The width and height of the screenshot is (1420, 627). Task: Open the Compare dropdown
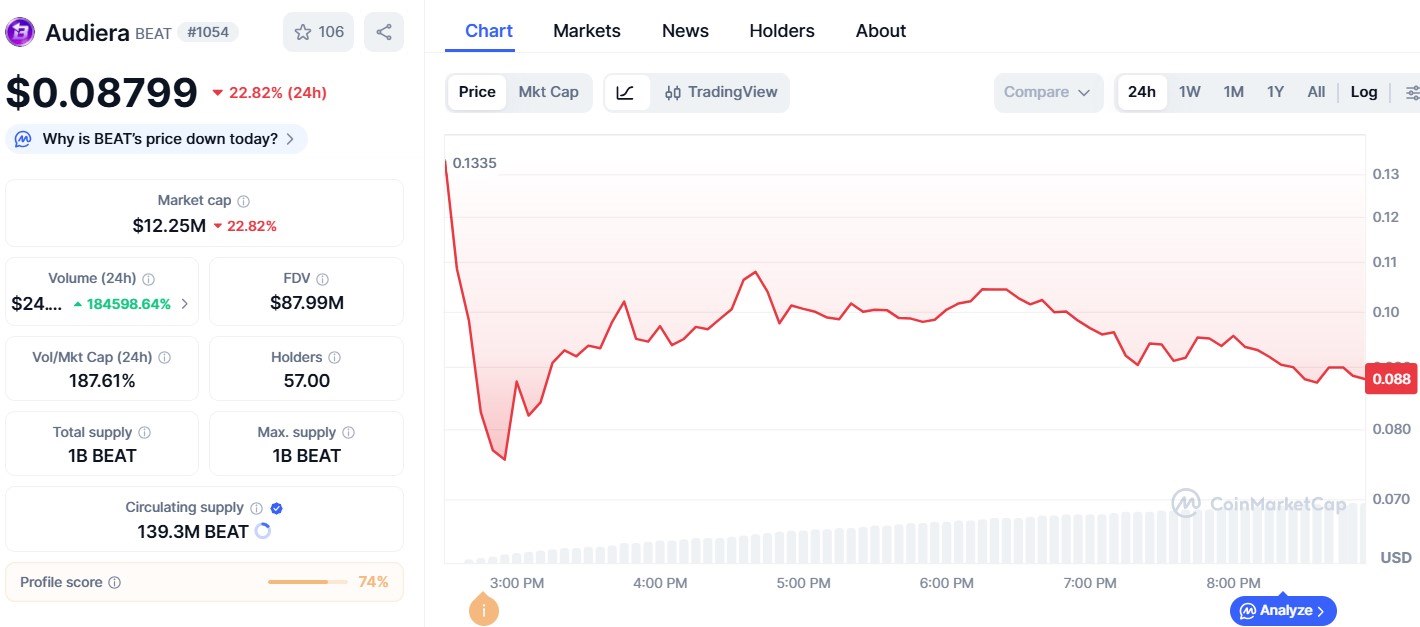coord(1047,93)
